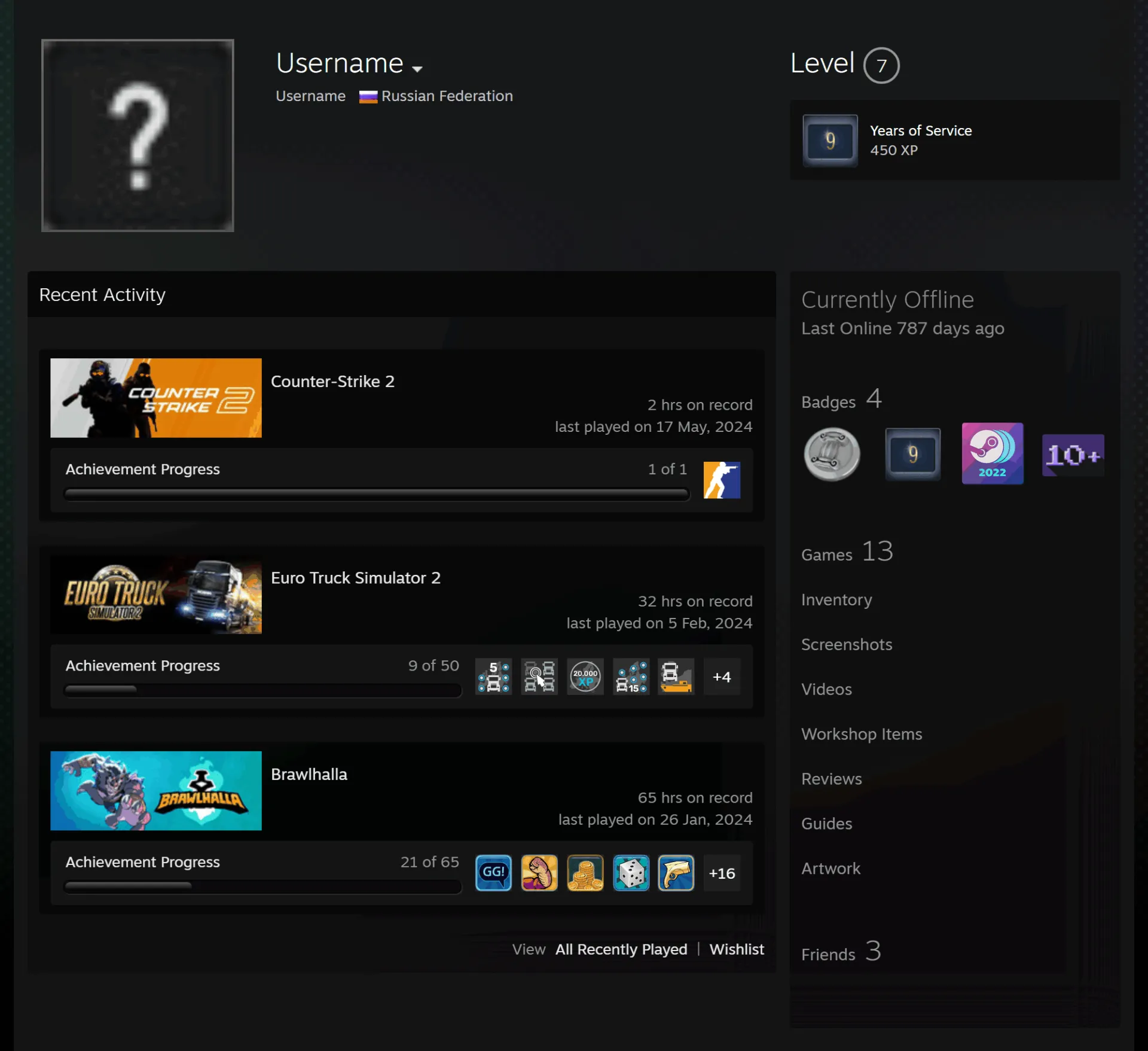Open the Euro Truck Simulator 2 thumbnail
1148x1051 pixels.
point(156,595)
